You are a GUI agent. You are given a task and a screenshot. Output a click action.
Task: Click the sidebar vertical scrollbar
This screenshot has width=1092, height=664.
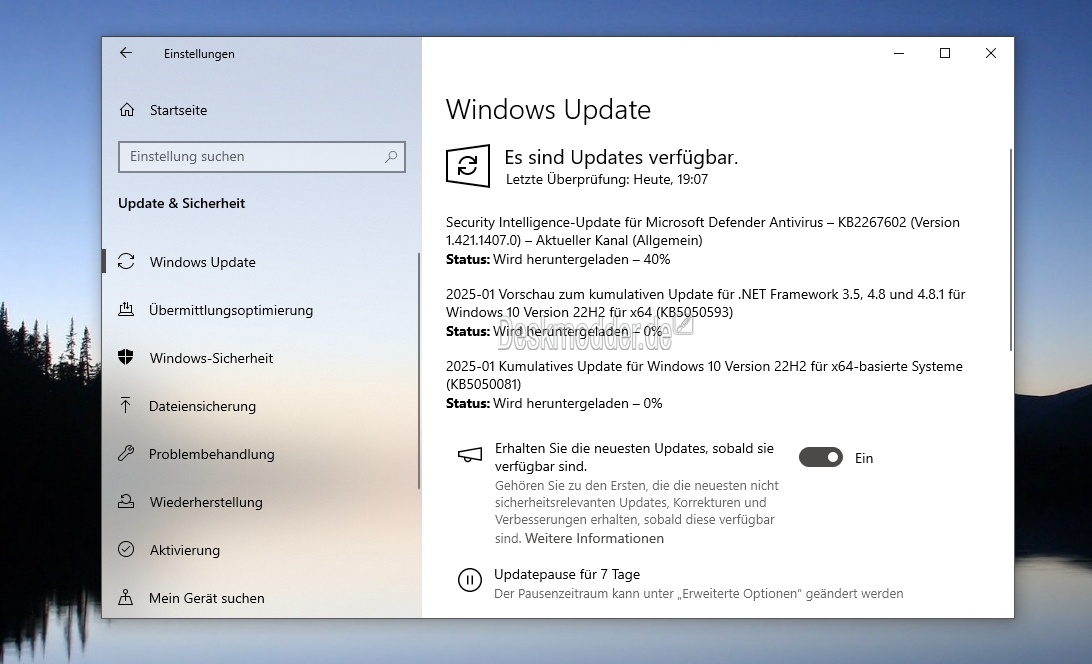(x=419, y=371)
